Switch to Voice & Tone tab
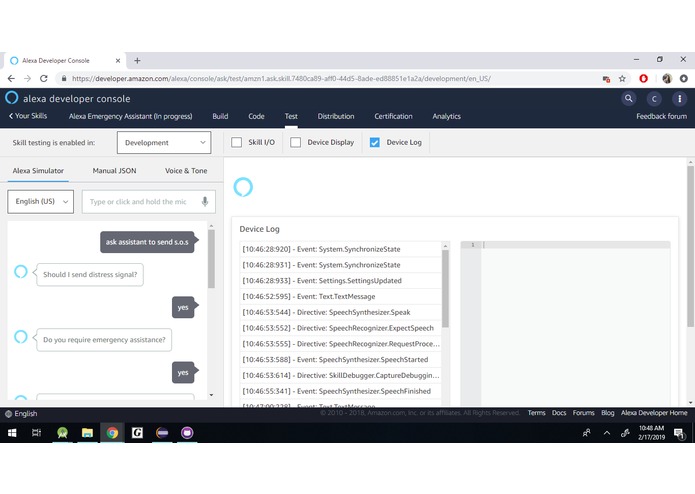This screenshot has height=494, width=695. pos(186,171)
